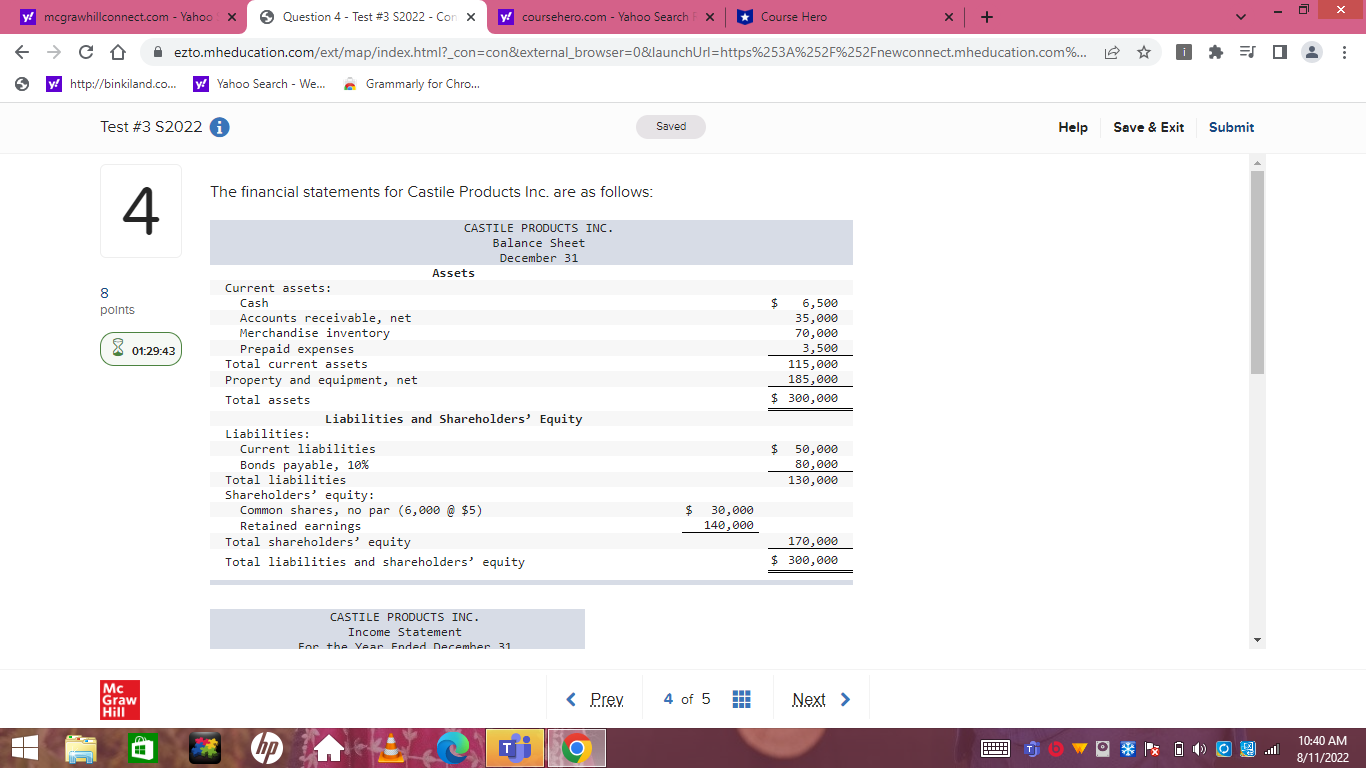Submit the test
The height and width of the screenshot is (768, 1366).
coord(1231,127)
